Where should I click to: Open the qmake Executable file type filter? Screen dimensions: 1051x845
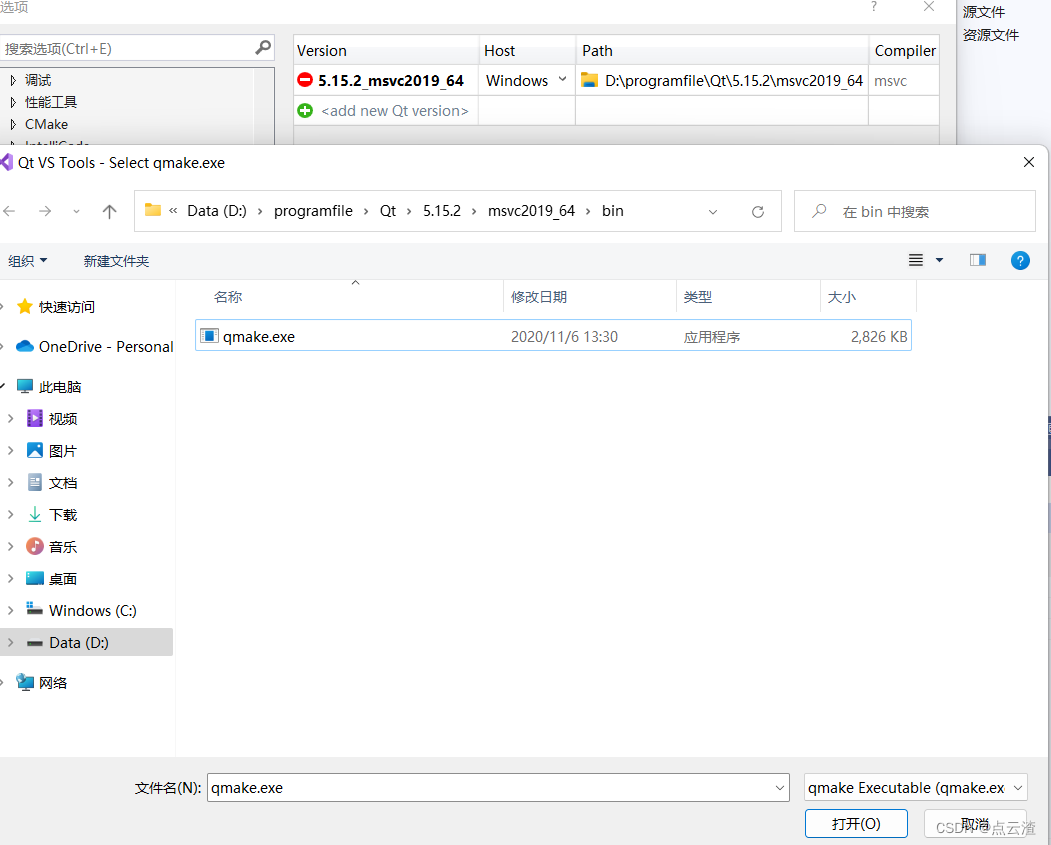[x=916, y=787]
